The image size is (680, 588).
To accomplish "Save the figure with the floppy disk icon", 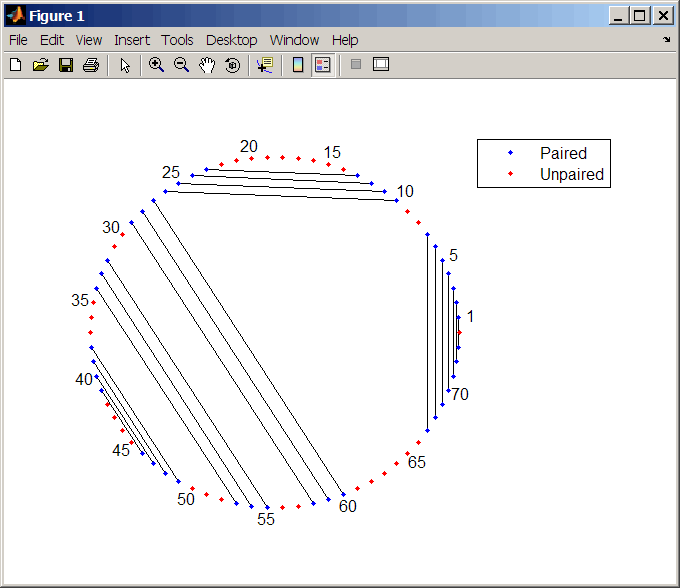I will point(66,65).
